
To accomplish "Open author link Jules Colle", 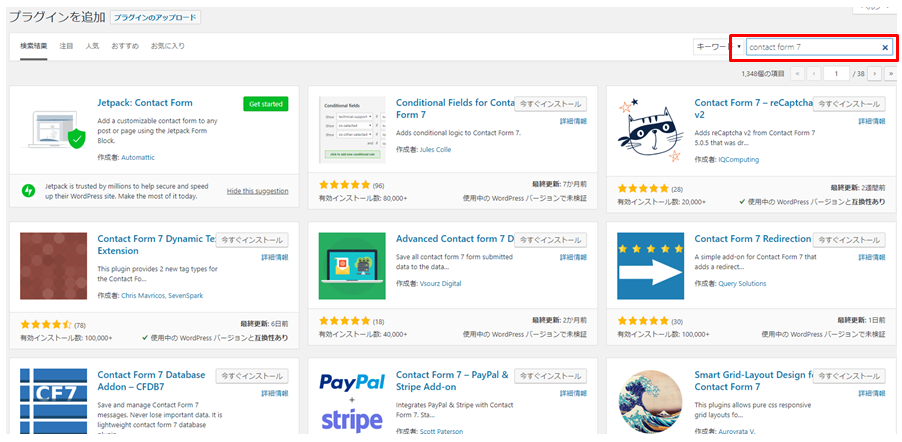I will 435,150.
